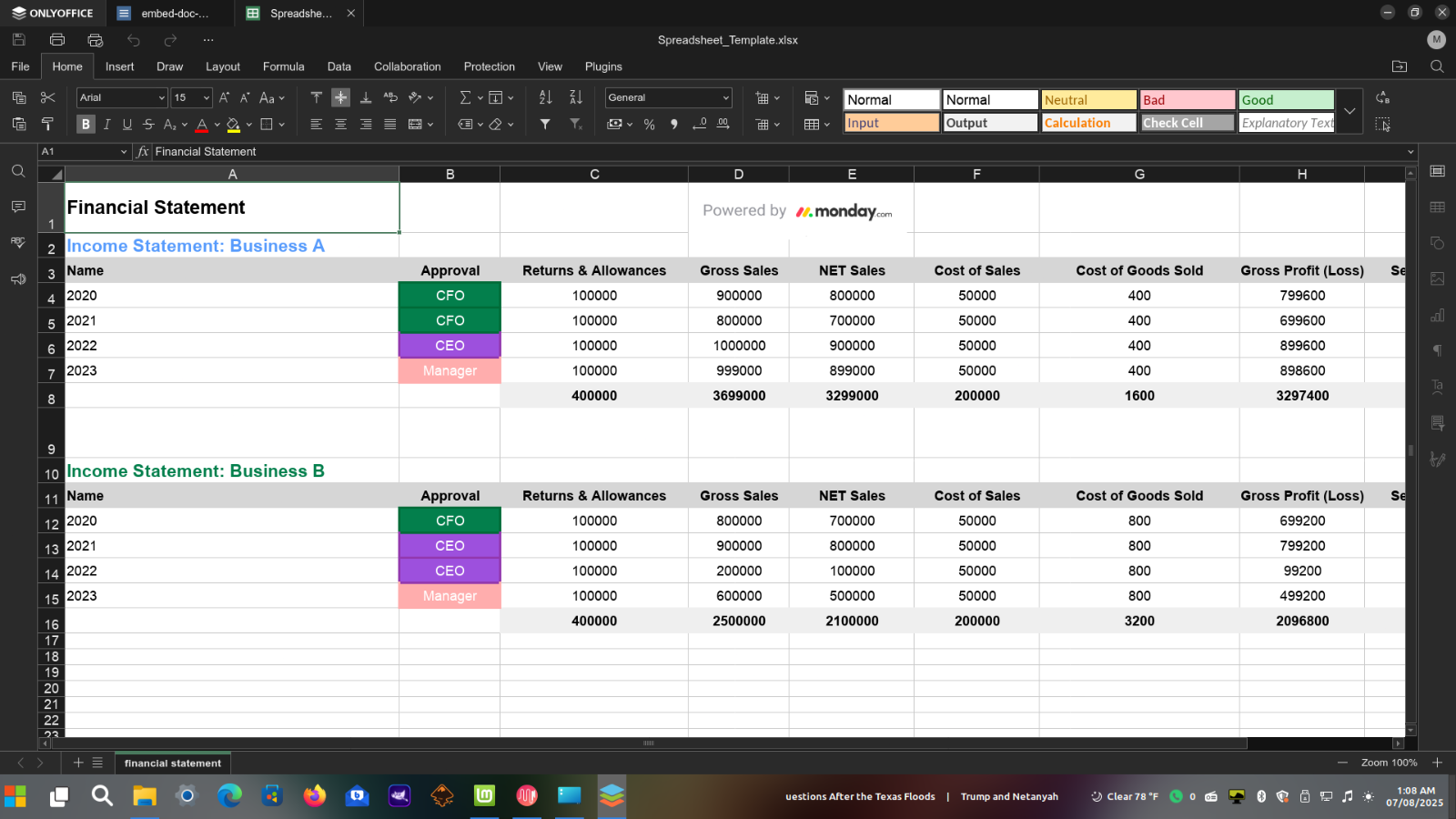Apply the Calculation cell style
1456x819 pixels.
[1088, 123]
